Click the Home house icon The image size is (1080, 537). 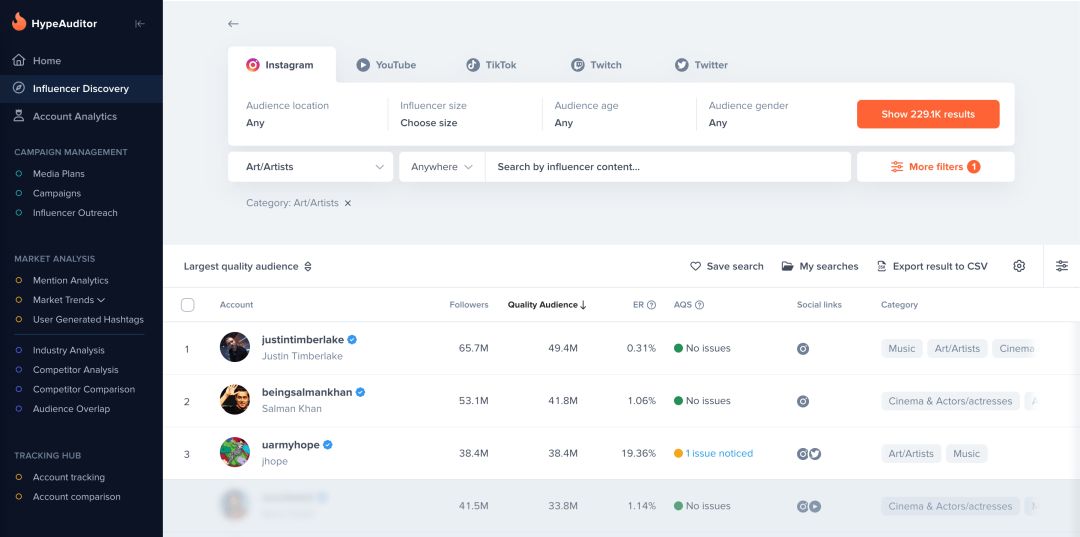19,61
